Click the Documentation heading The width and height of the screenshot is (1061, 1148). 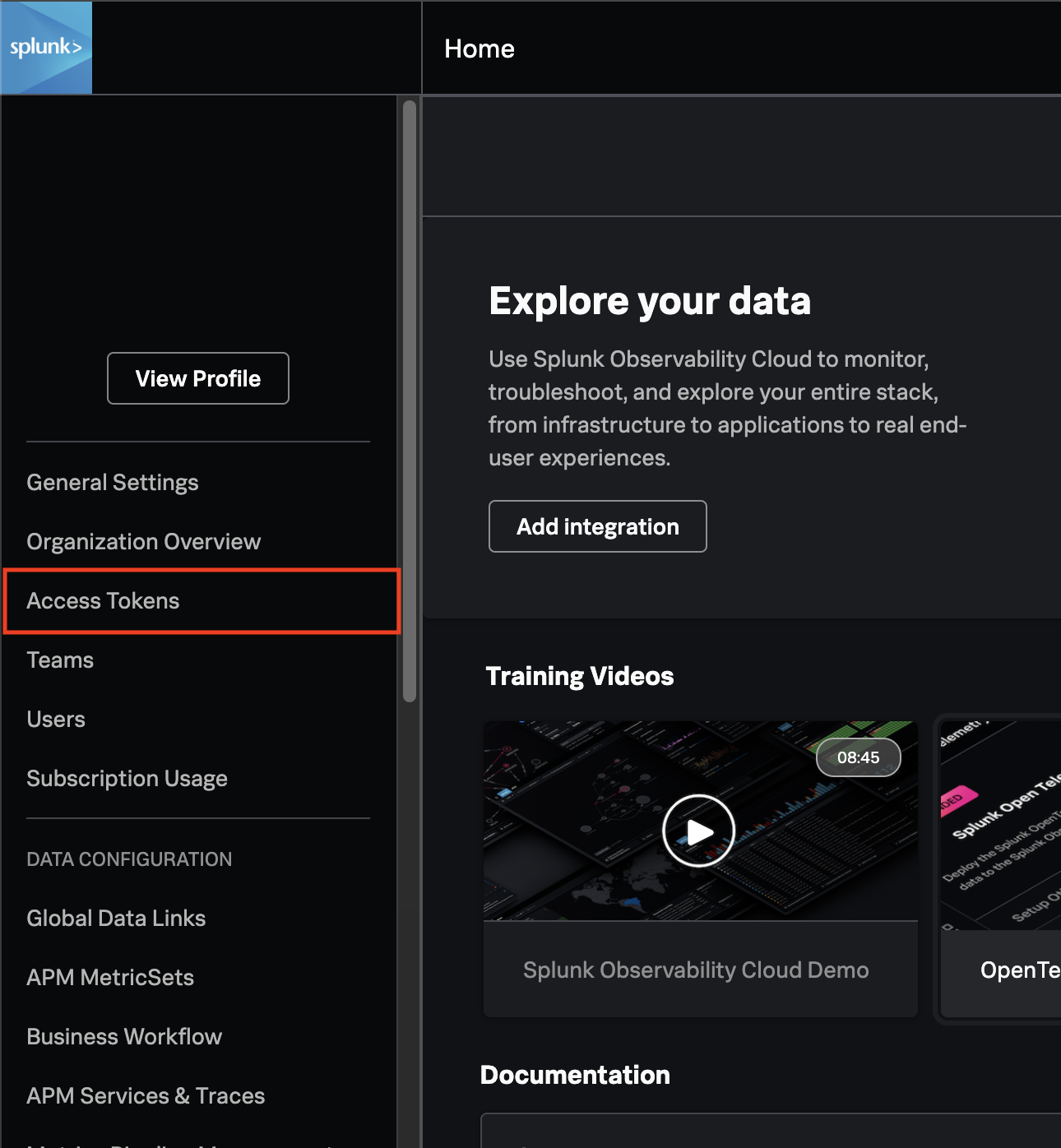[575, 1075]
